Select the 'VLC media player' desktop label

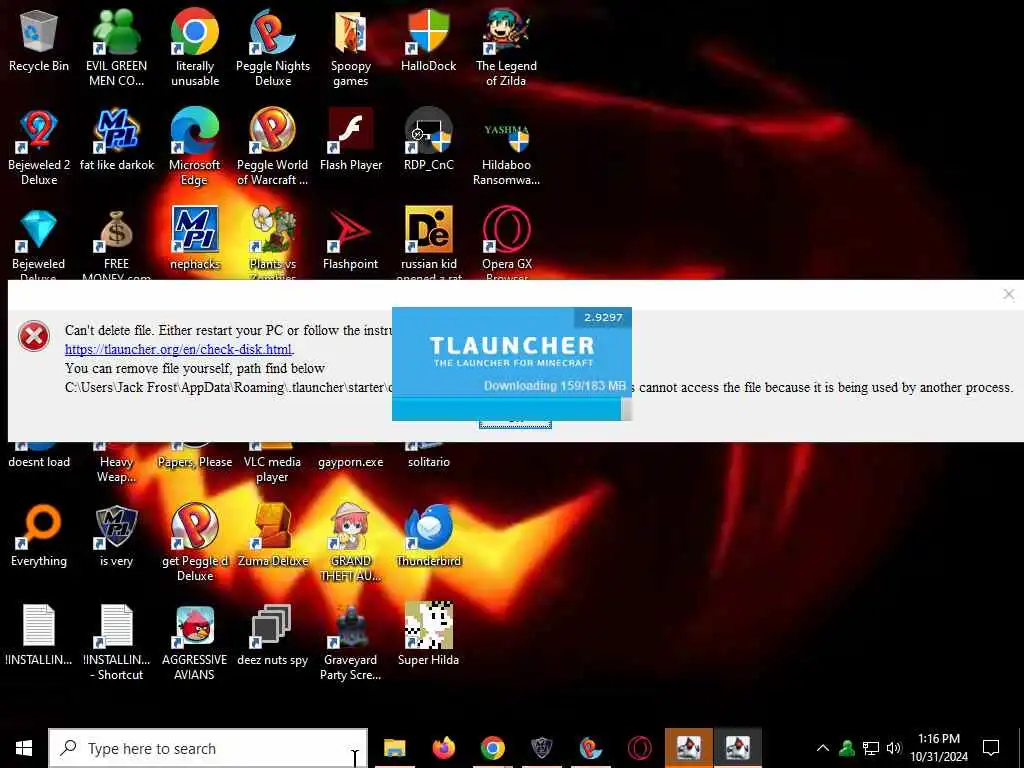click(272, 469)
